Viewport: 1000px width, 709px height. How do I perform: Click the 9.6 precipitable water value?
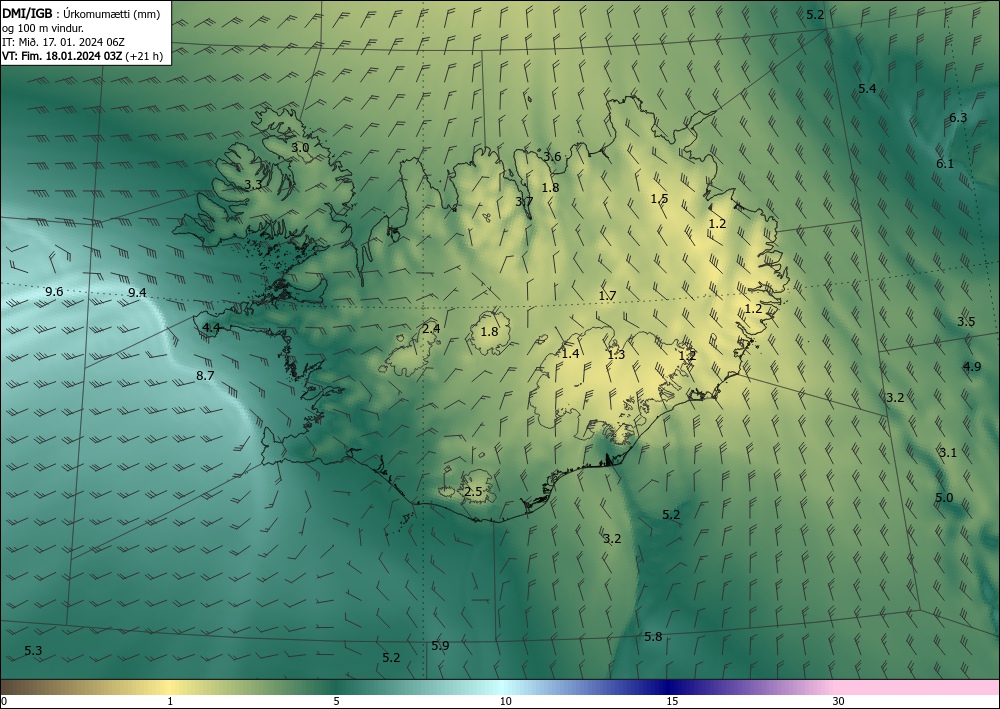click(54, 292)
